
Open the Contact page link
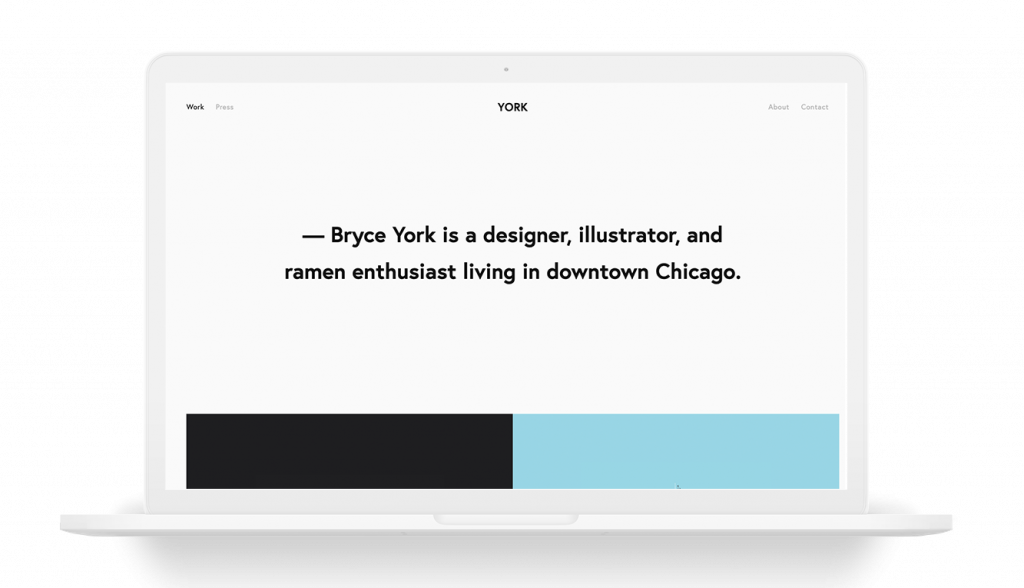[814, 107]
